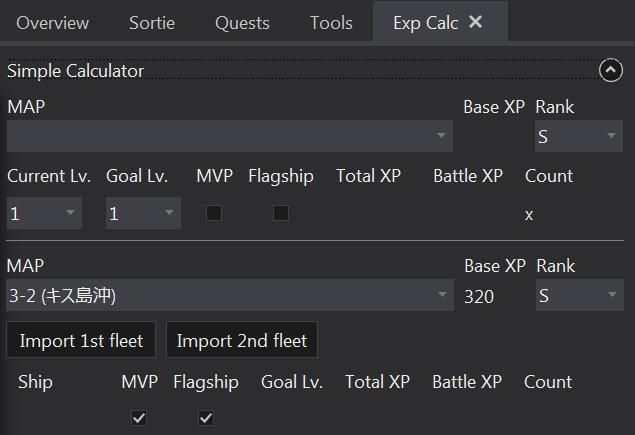Open the empty MAP dropdown

click(230, 136)
